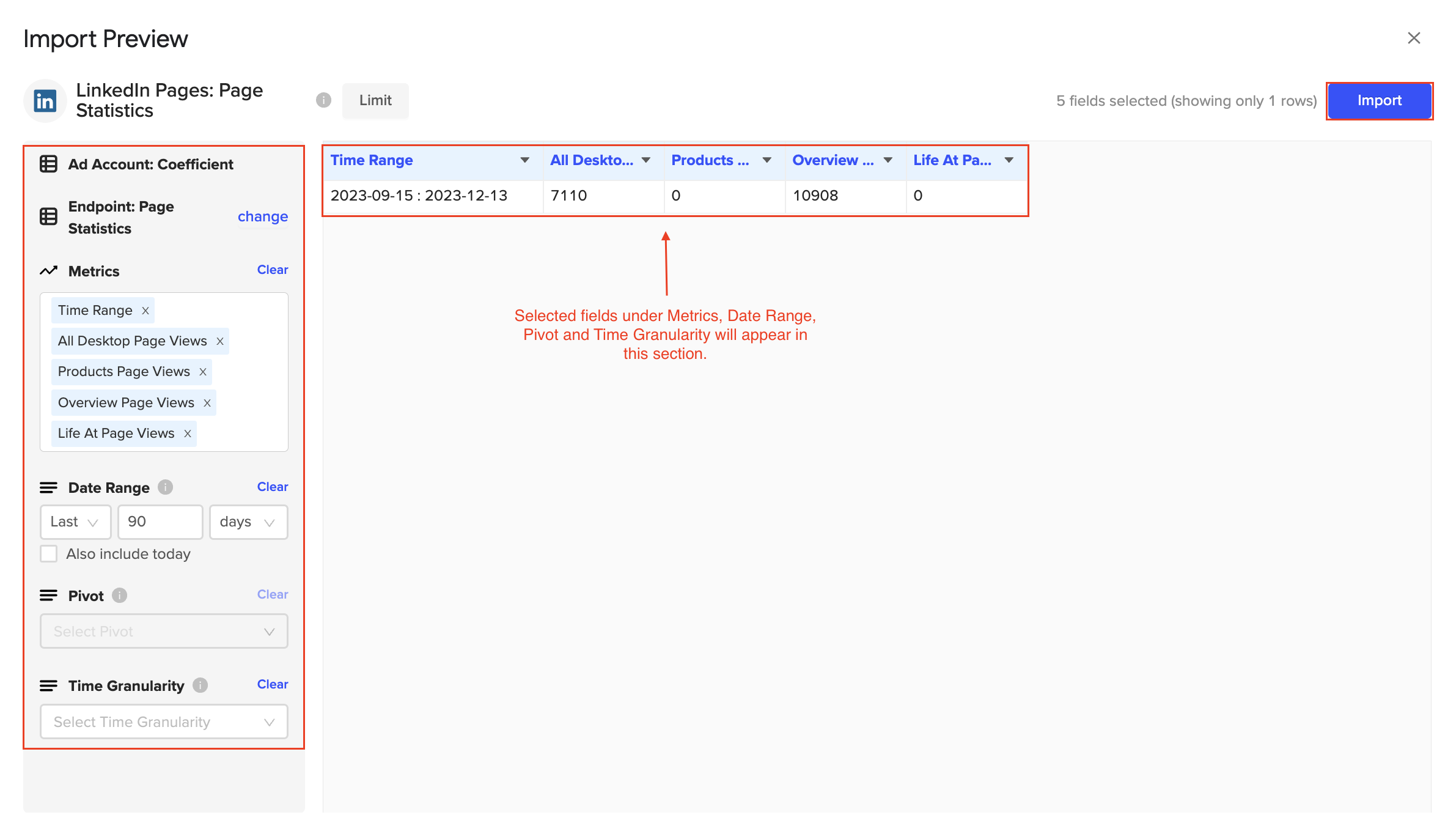Open Time Range column header menu

[x=524, y=160]
